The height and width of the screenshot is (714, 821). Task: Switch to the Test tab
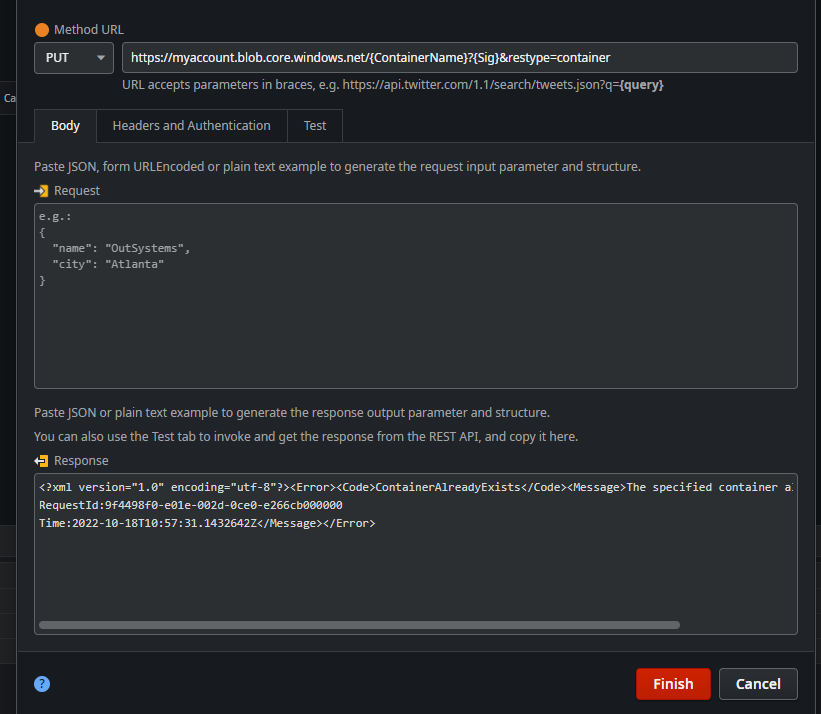coord(315,126)
